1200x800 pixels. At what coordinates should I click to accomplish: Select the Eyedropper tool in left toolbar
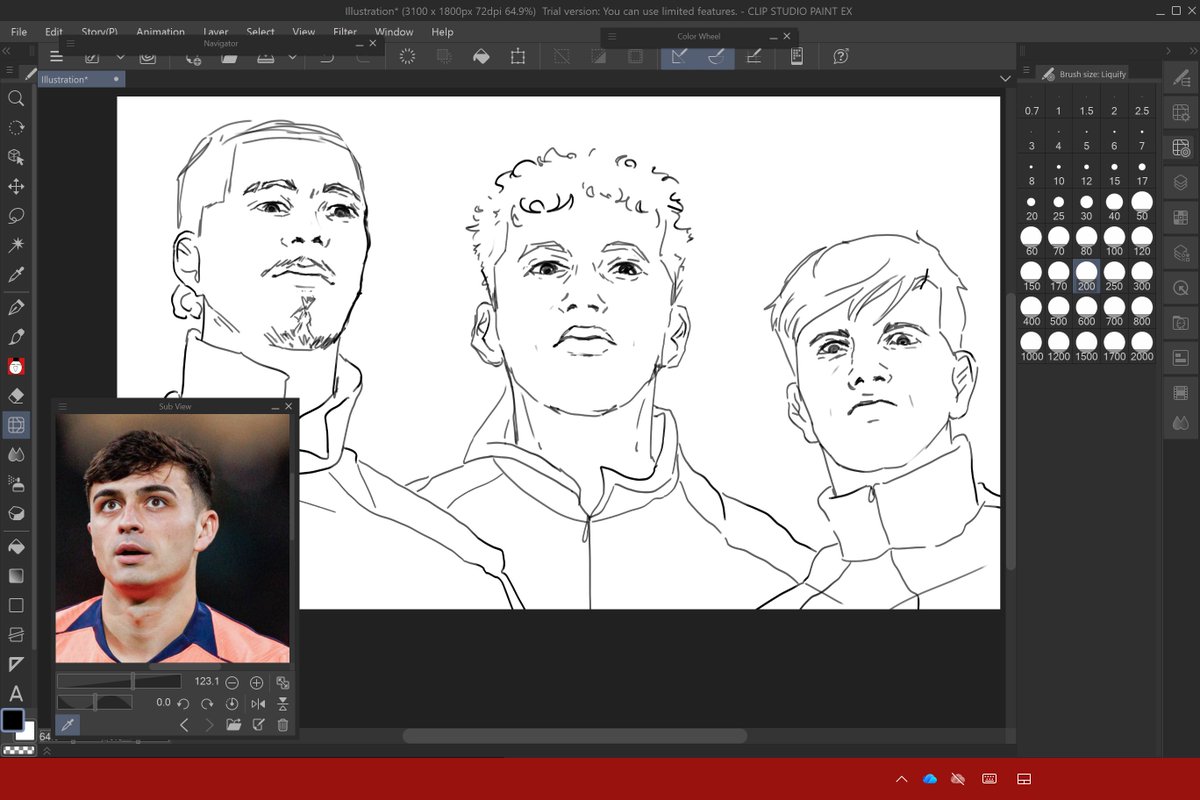[x=16, y=274]
